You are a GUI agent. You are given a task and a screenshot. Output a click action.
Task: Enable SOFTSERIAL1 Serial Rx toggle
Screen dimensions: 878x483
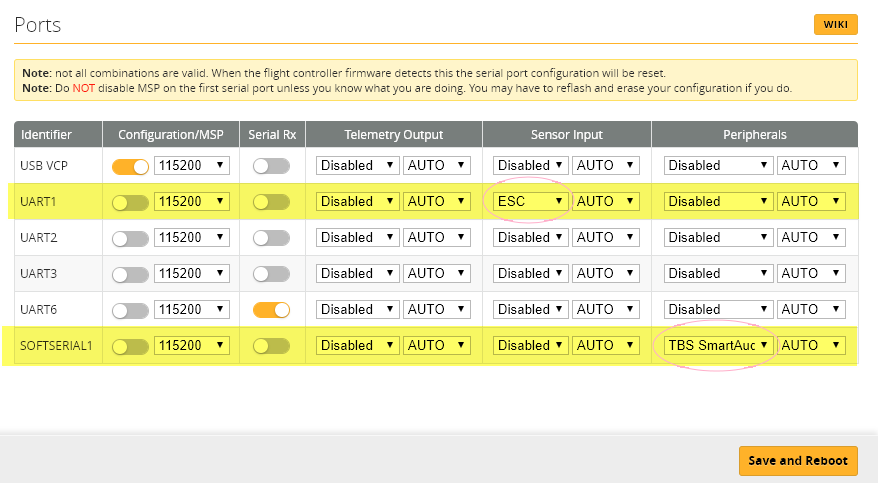click(x=271, y=345)
